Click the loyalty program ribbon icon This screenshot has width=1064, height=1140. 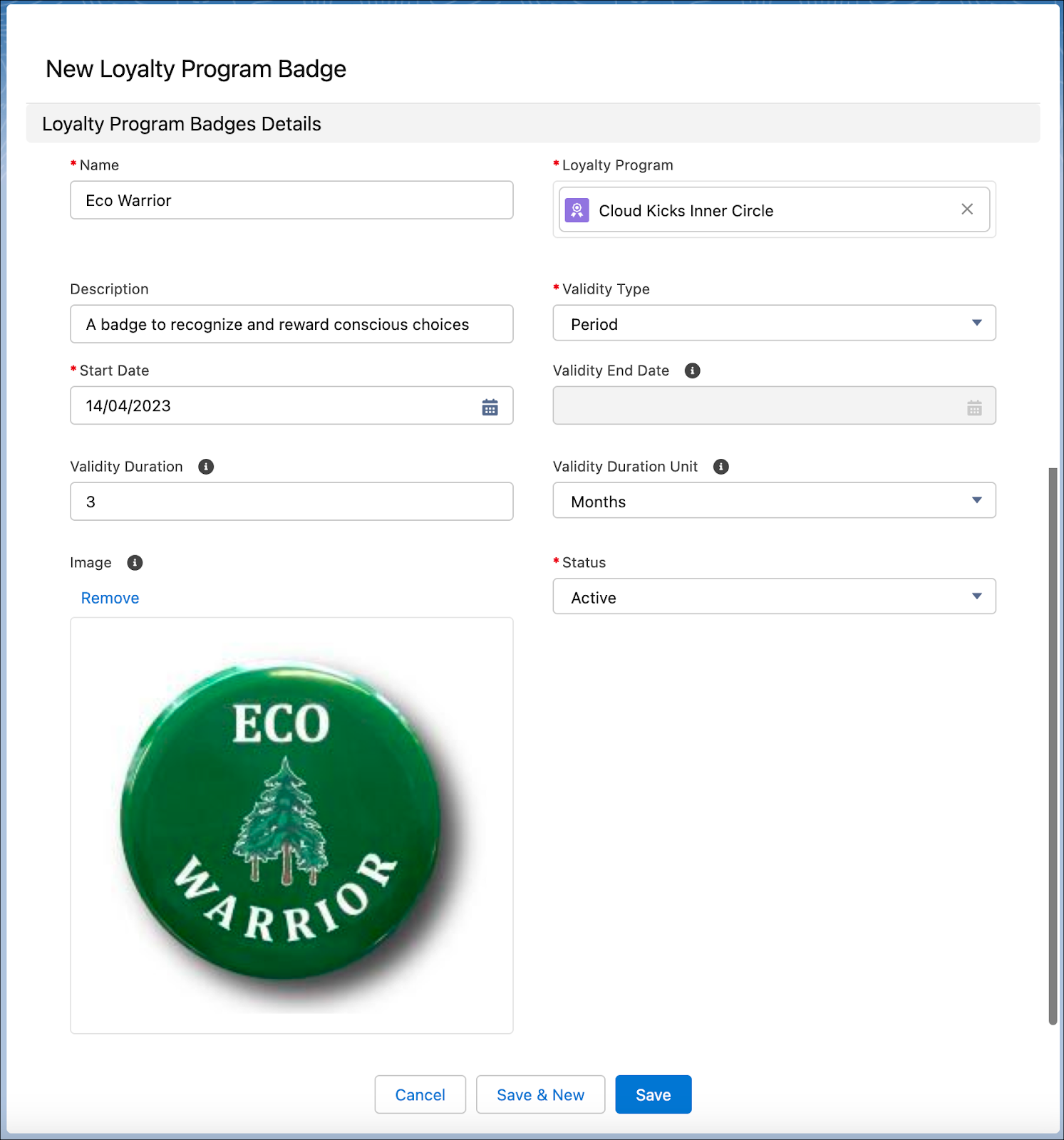[577, 210]
